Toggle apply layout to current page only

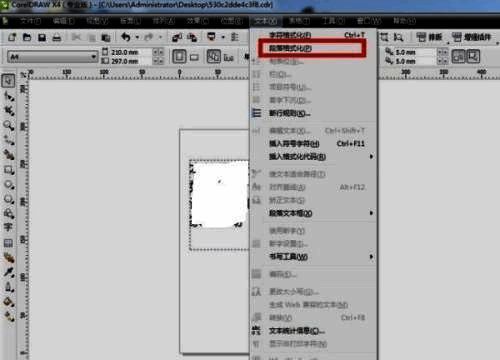pos(228,57)
